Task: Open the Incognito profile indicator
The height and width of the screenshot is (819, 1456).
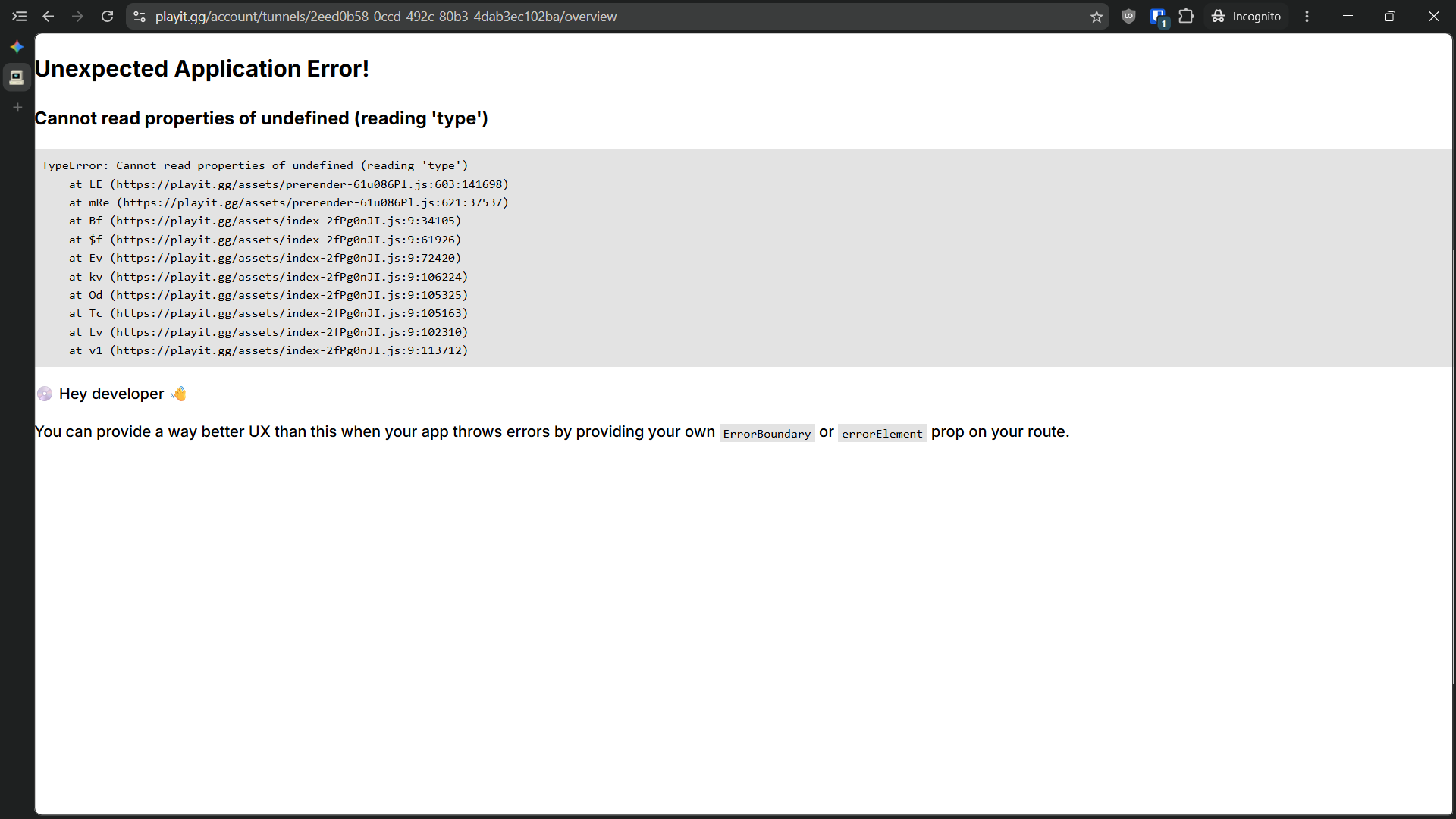Action: [1247, 17]
